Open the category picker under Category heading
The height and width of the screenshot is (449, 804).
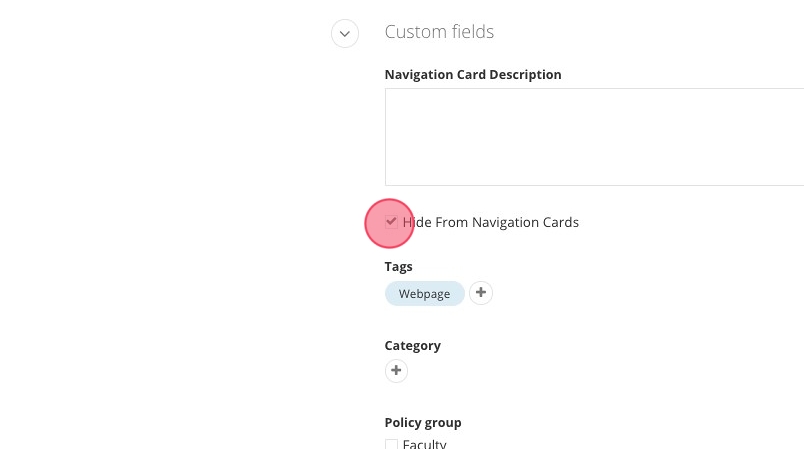click(x=396, y=370)
